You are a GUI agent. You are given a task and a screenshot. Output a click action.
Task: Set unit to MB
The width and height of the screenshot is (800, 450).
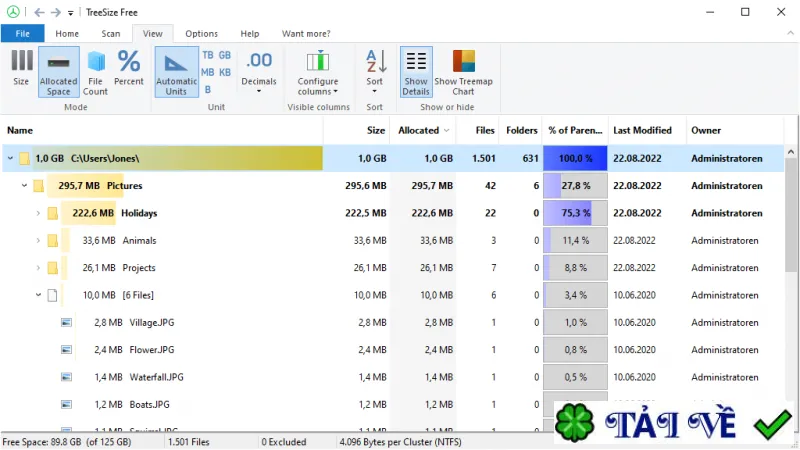(208, 72)
